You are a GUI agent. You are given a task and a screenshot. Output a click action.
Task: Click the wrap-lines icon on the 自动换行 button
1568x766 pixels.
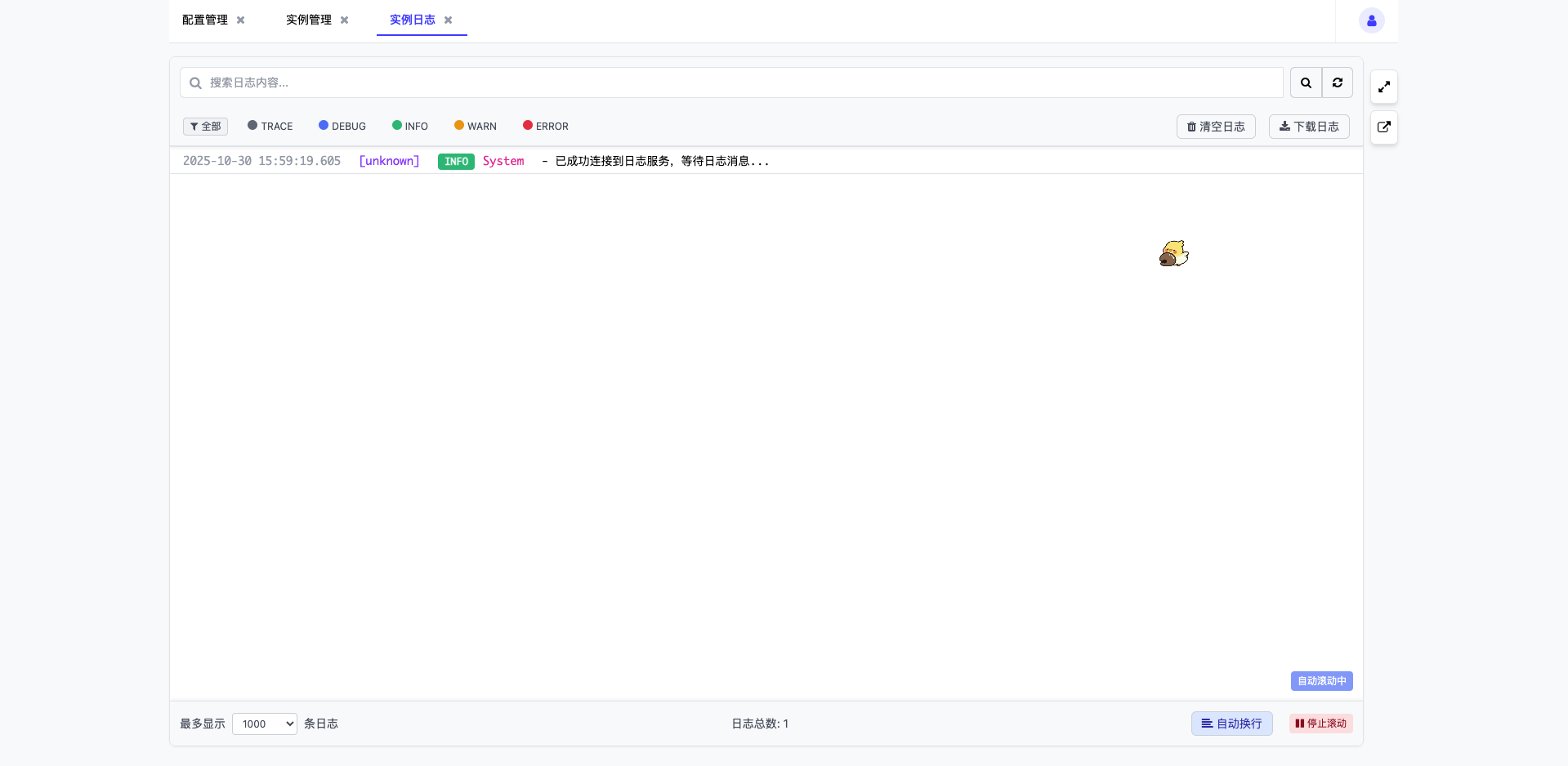(x=1207, y=724)
